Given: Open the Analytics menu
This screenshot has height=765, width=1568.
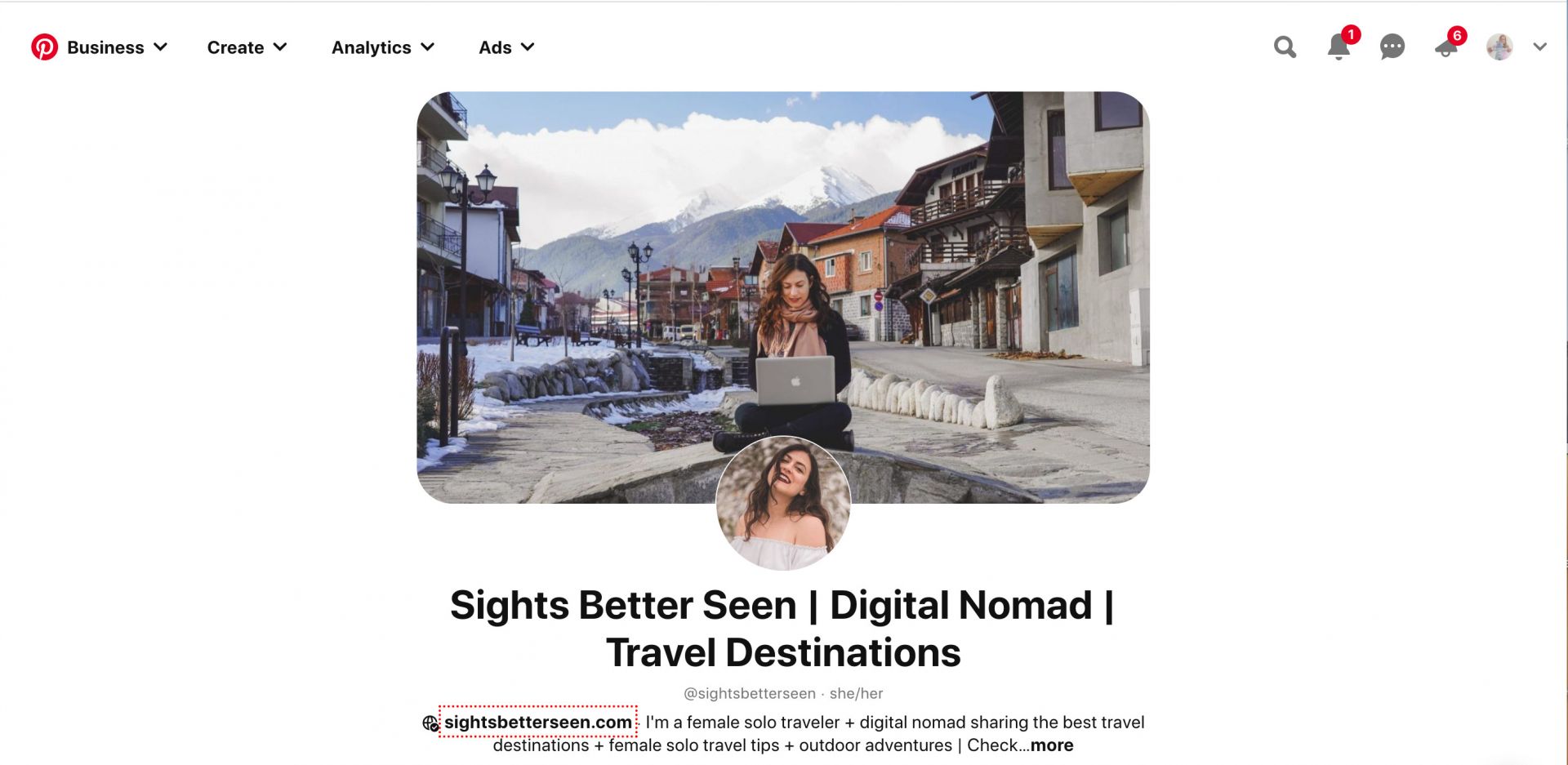Looking at the screenshot, I should [383, 47].
